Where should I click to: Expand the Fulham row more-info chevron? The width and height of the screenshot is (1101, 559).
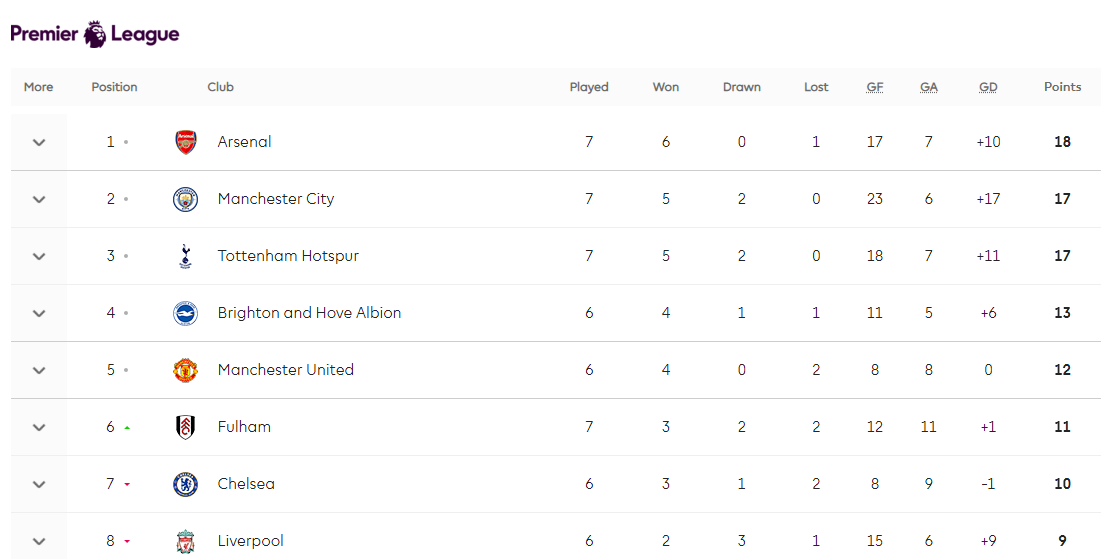[x=39, y=428]
